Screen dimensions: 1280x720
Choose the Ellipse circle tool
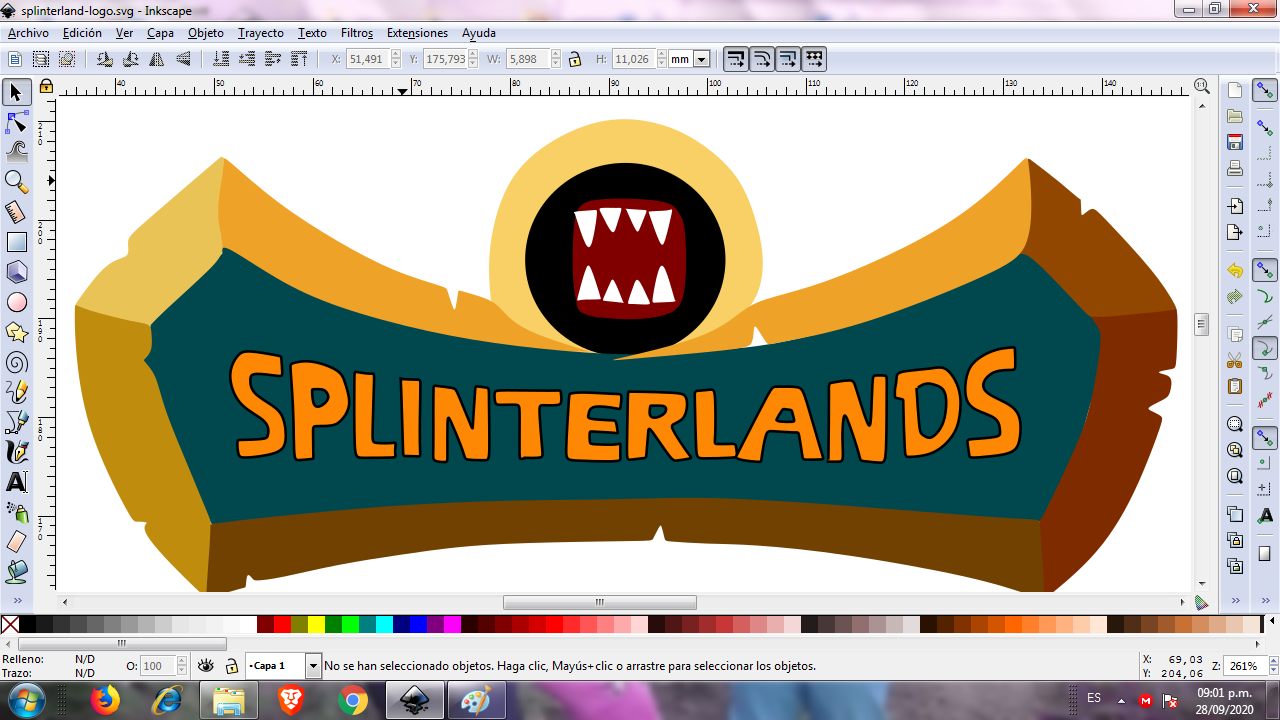tap(16, 302)
